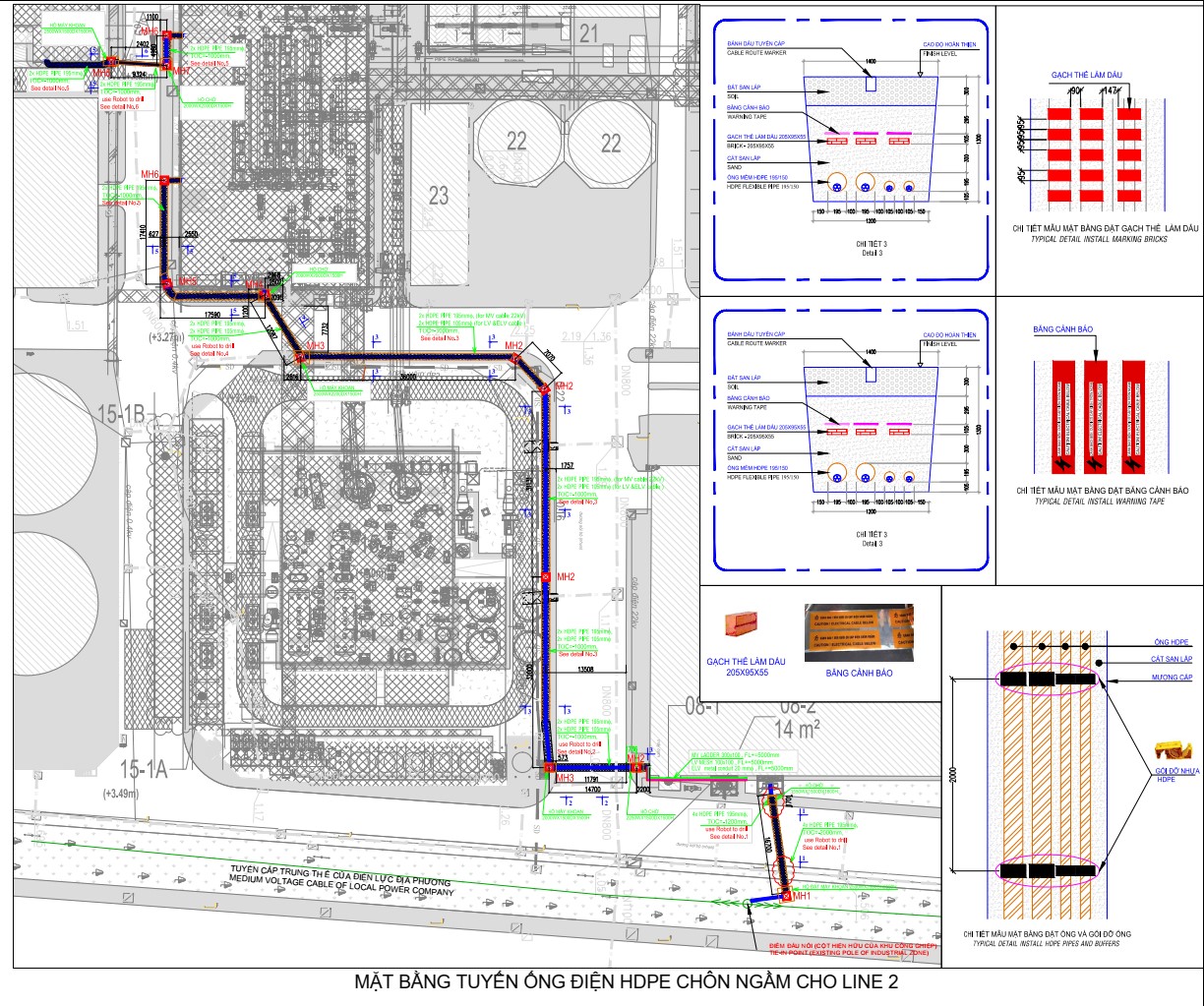
Task: Click the MH1 manhole marker
Action: pyautogui.click(x=787, y=896)
